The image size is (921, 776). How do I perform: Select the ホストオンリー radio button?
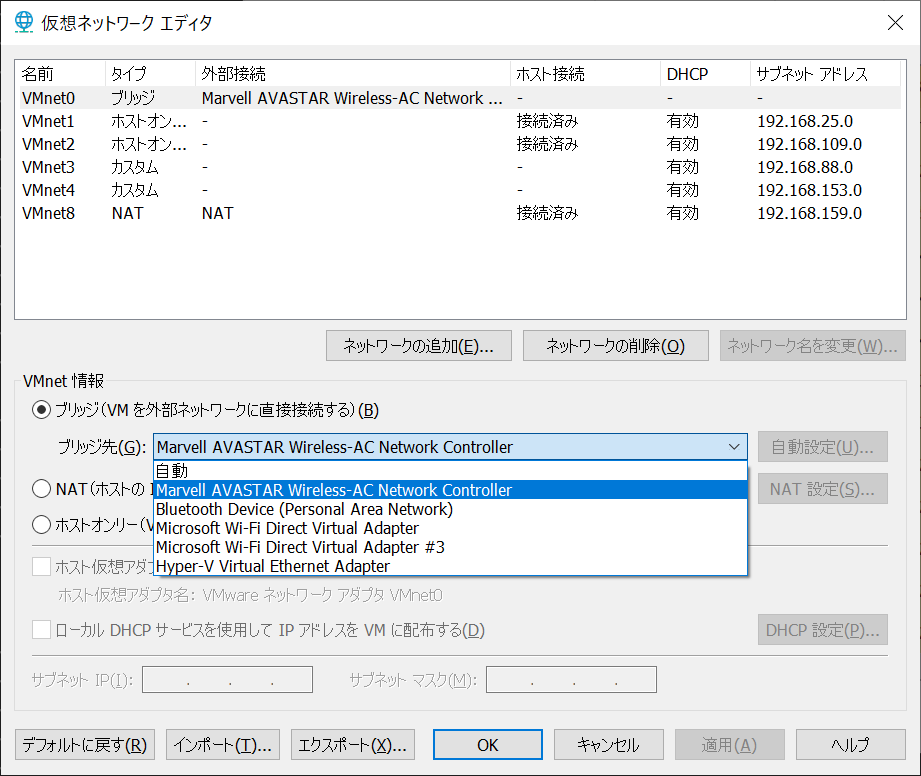click(x=41, y=525)
